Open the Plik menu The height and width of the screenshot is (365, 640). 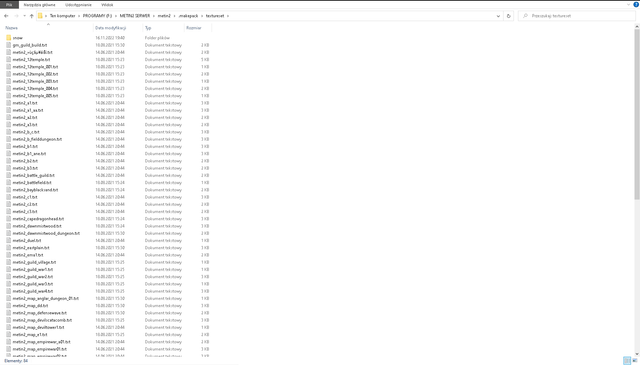coord(9,4)
